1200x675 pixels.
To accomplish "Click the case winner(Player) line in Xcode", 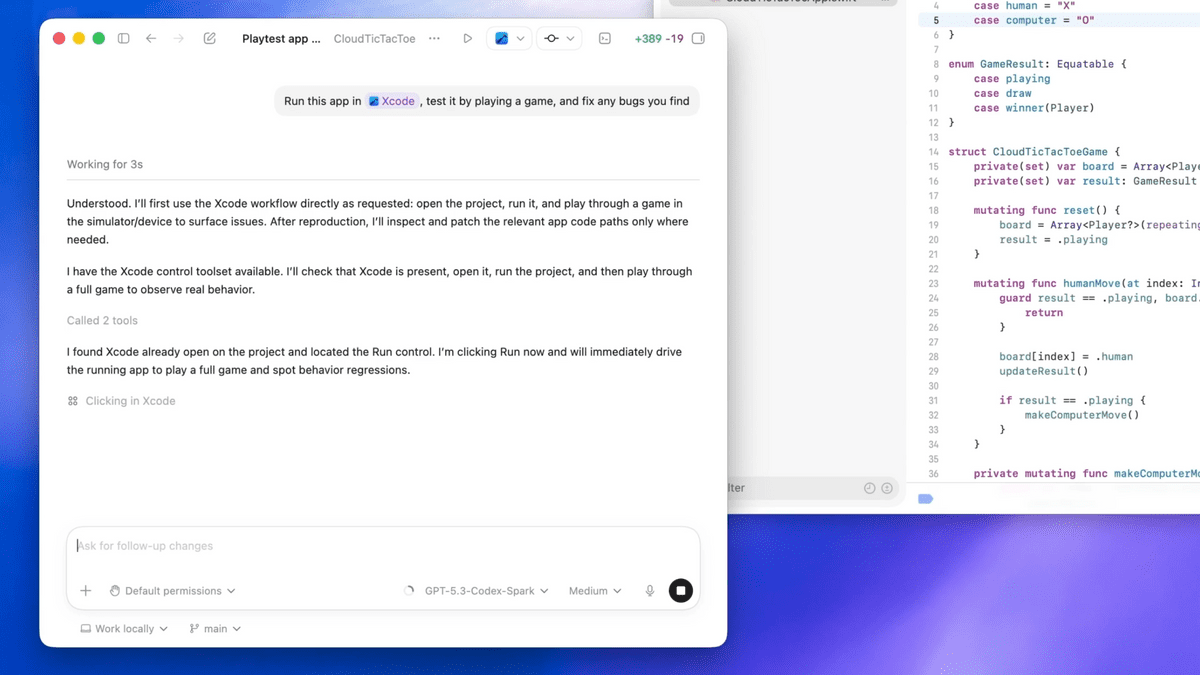I will pyautogui.click(x=1034, y=108).
